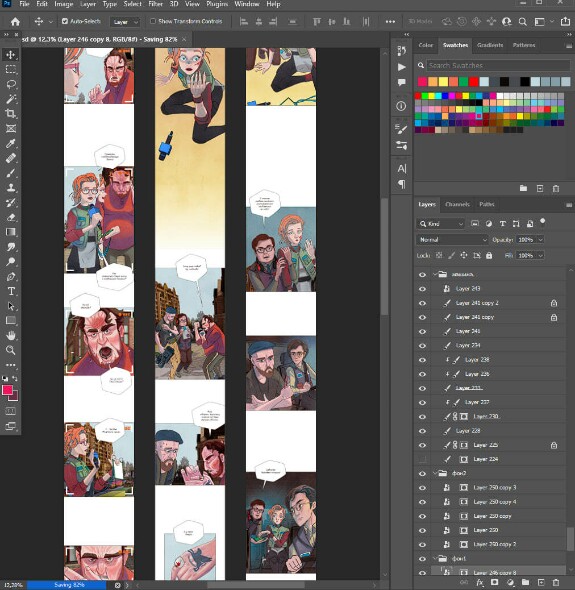Enable Show Transform Controls checkbox

click(153, 21)
